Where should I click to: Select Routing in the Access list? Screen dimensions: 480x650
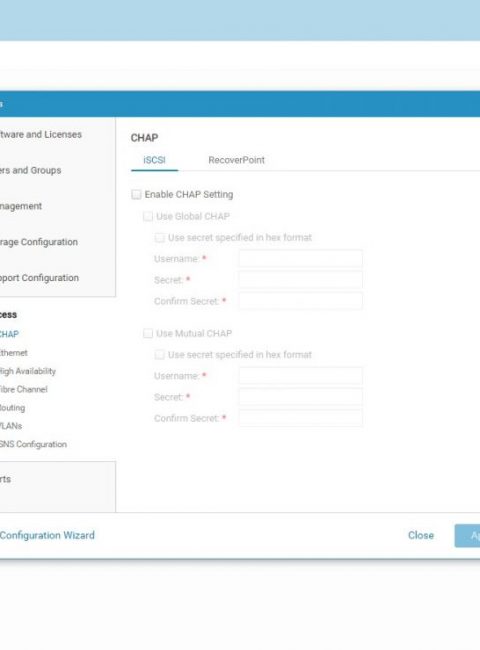tap(12, 407)
